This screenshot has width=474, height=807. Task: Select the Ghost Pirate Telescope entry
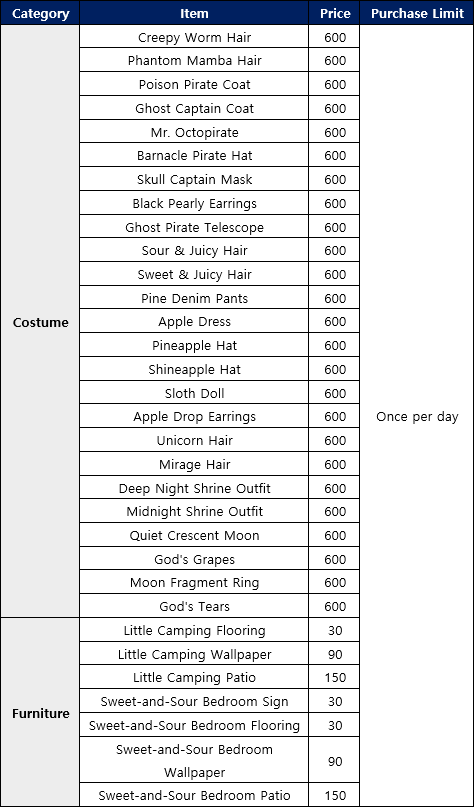pyautogui.click(x=194, y=227)
